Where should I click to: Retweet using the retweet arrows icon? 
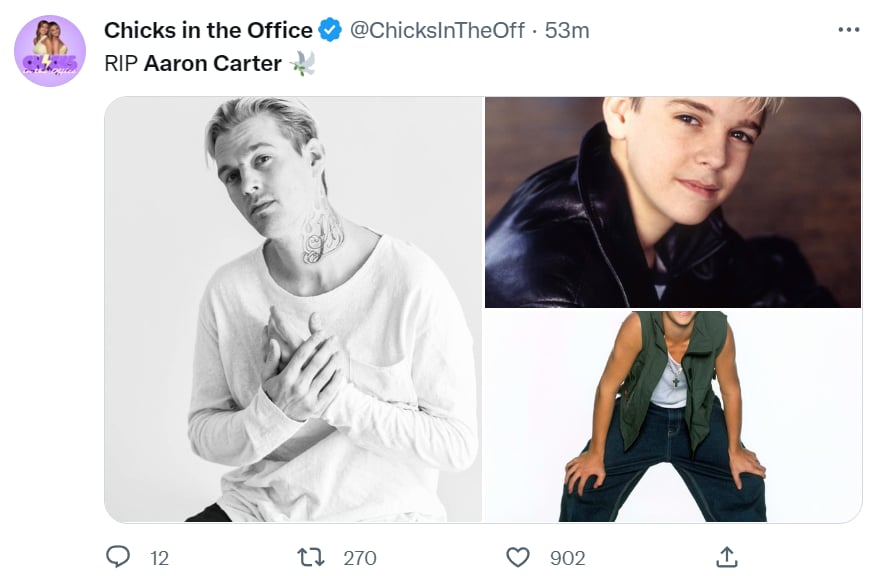point(310,557)
